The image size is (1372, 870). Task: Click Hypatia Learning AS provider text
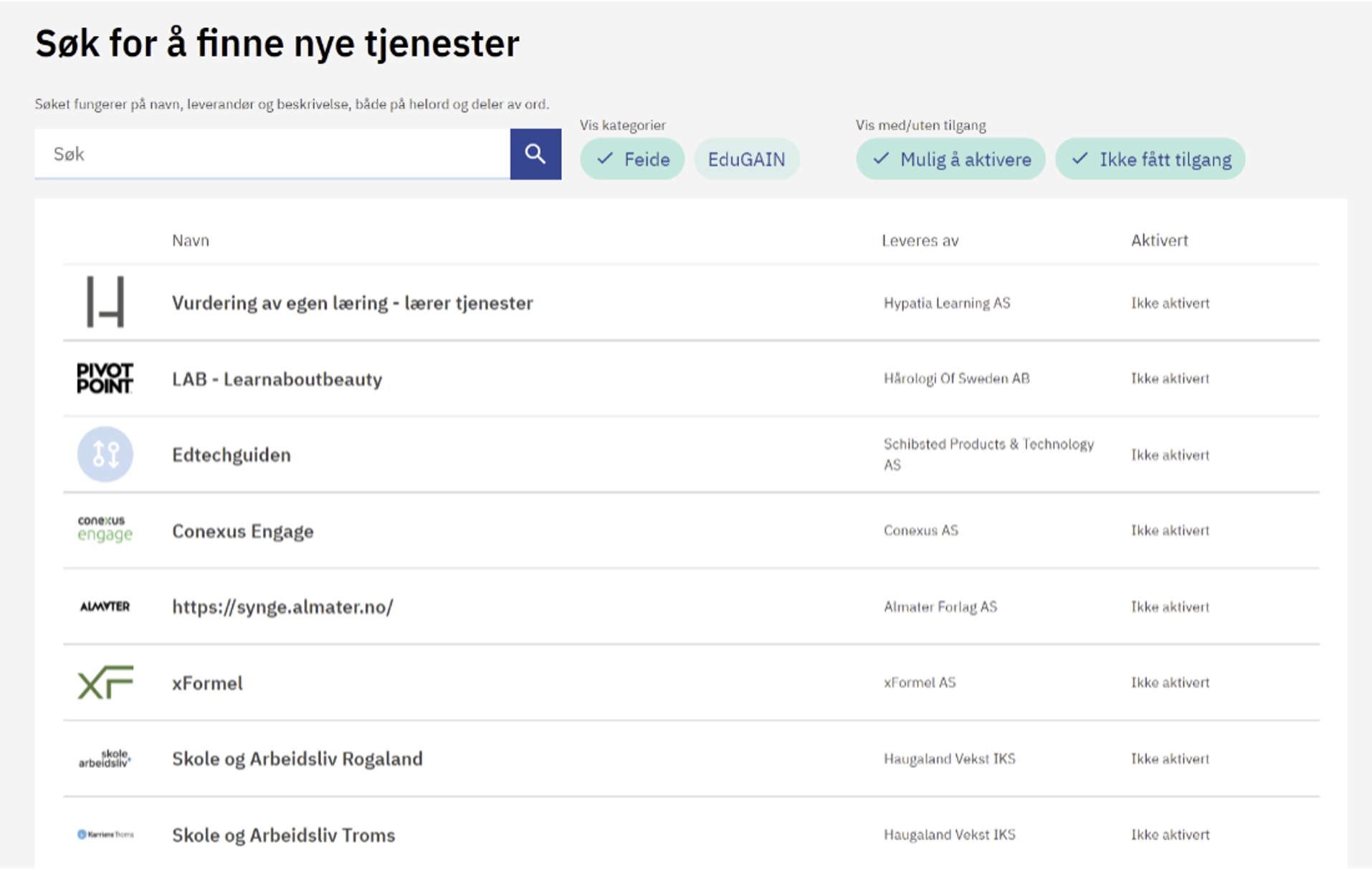click(x=947, y=303)
